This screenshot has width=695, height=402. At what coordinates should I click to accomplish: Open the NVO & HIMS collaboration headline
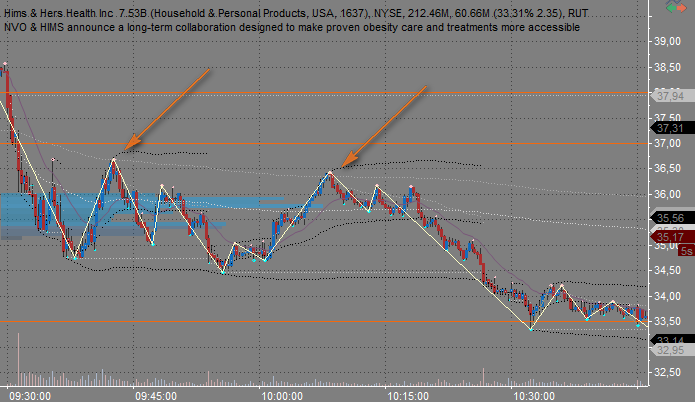point(290,27)
